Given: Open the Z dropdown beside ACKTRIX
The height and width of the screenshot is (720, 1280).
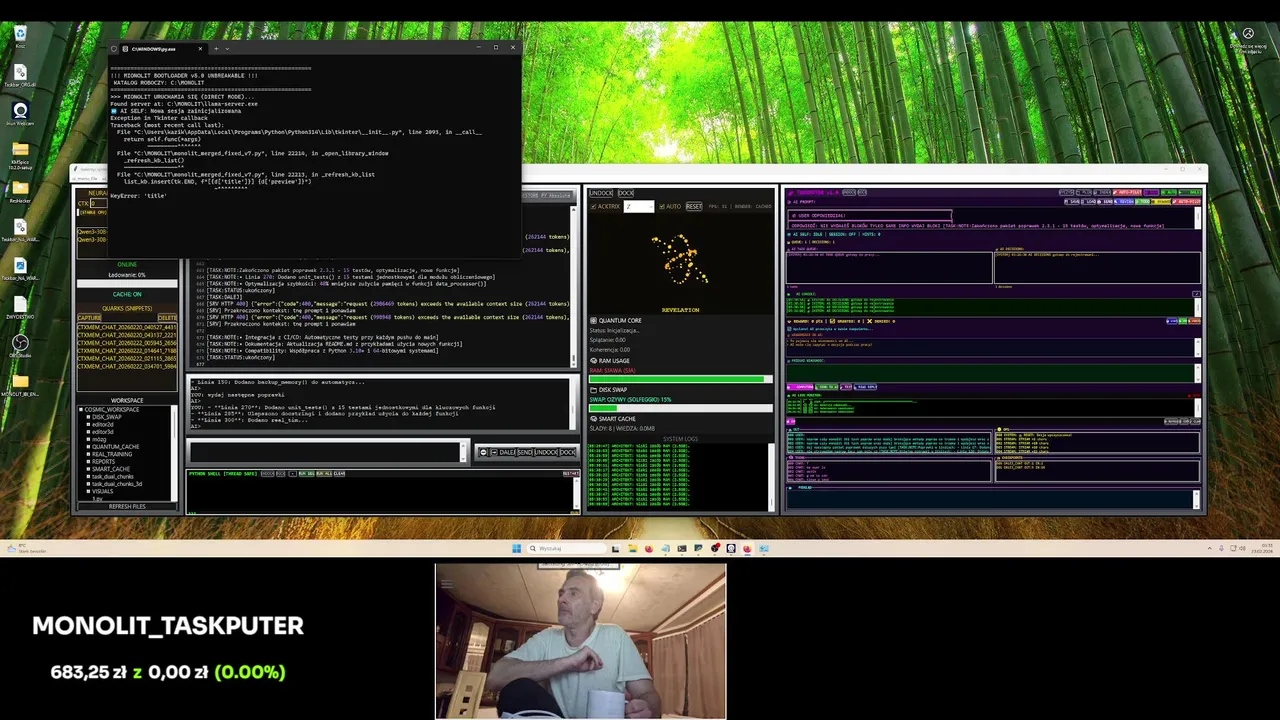Looking at the screenshot, I should coord(639,206).
